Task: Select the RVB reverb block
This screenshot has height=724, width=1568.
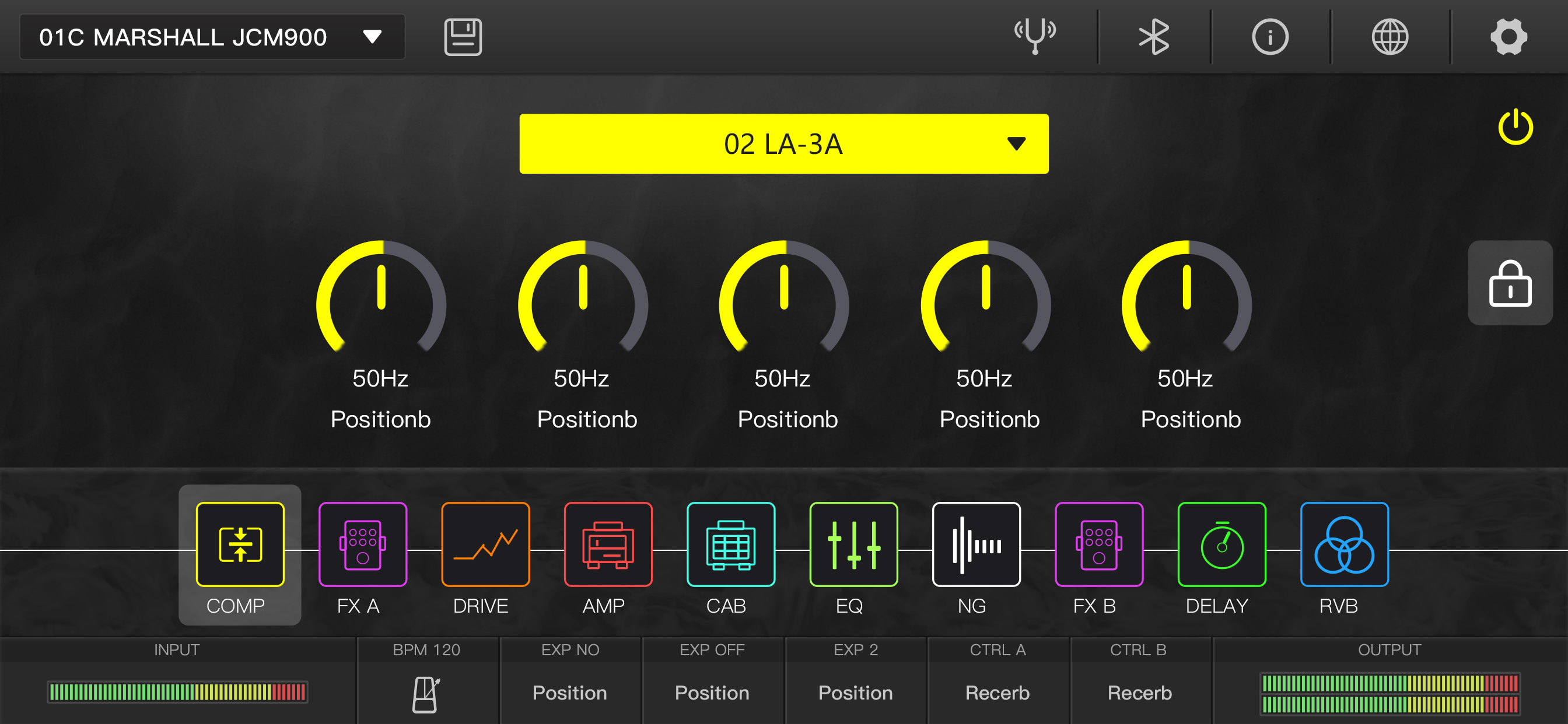Action: 1344,544
